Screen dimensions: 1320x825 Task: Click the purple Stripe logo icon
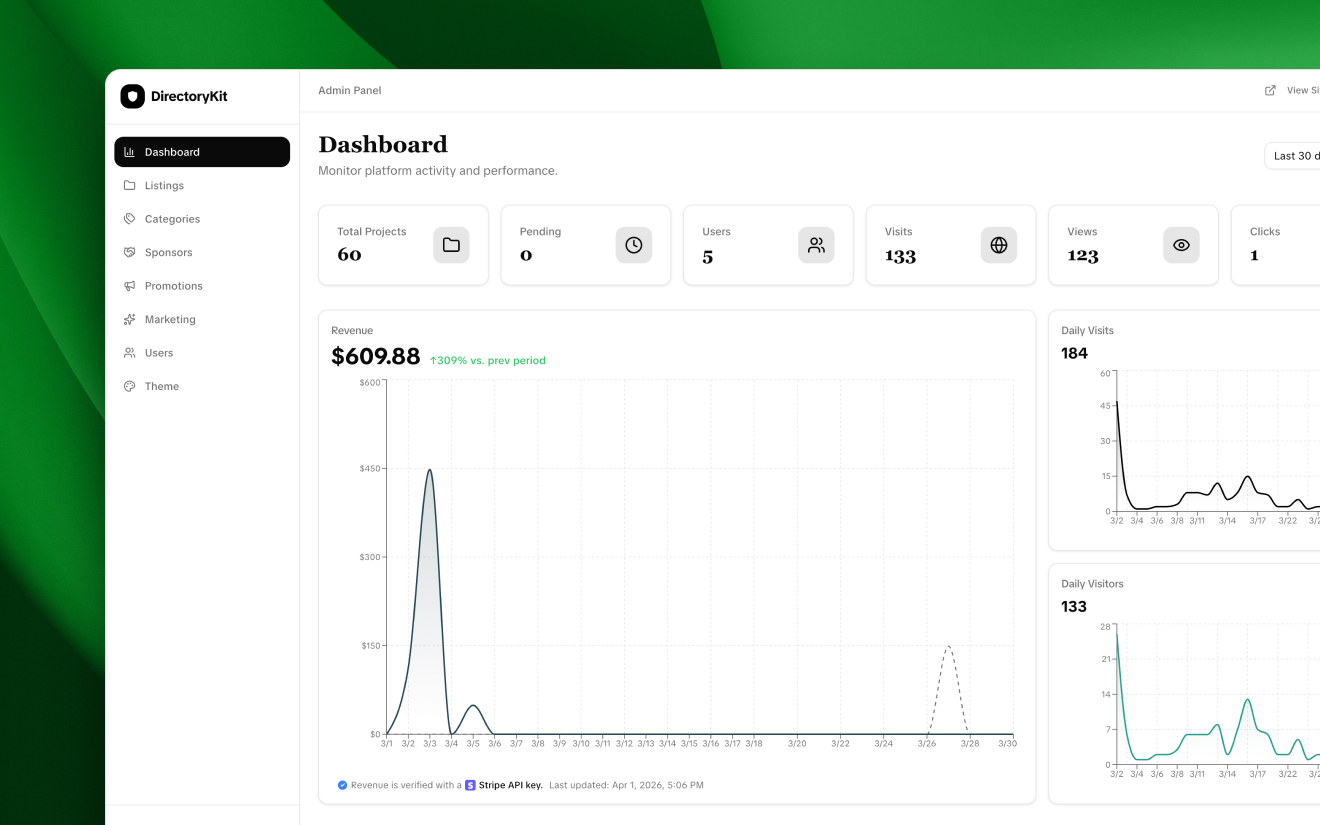point(470,785)
